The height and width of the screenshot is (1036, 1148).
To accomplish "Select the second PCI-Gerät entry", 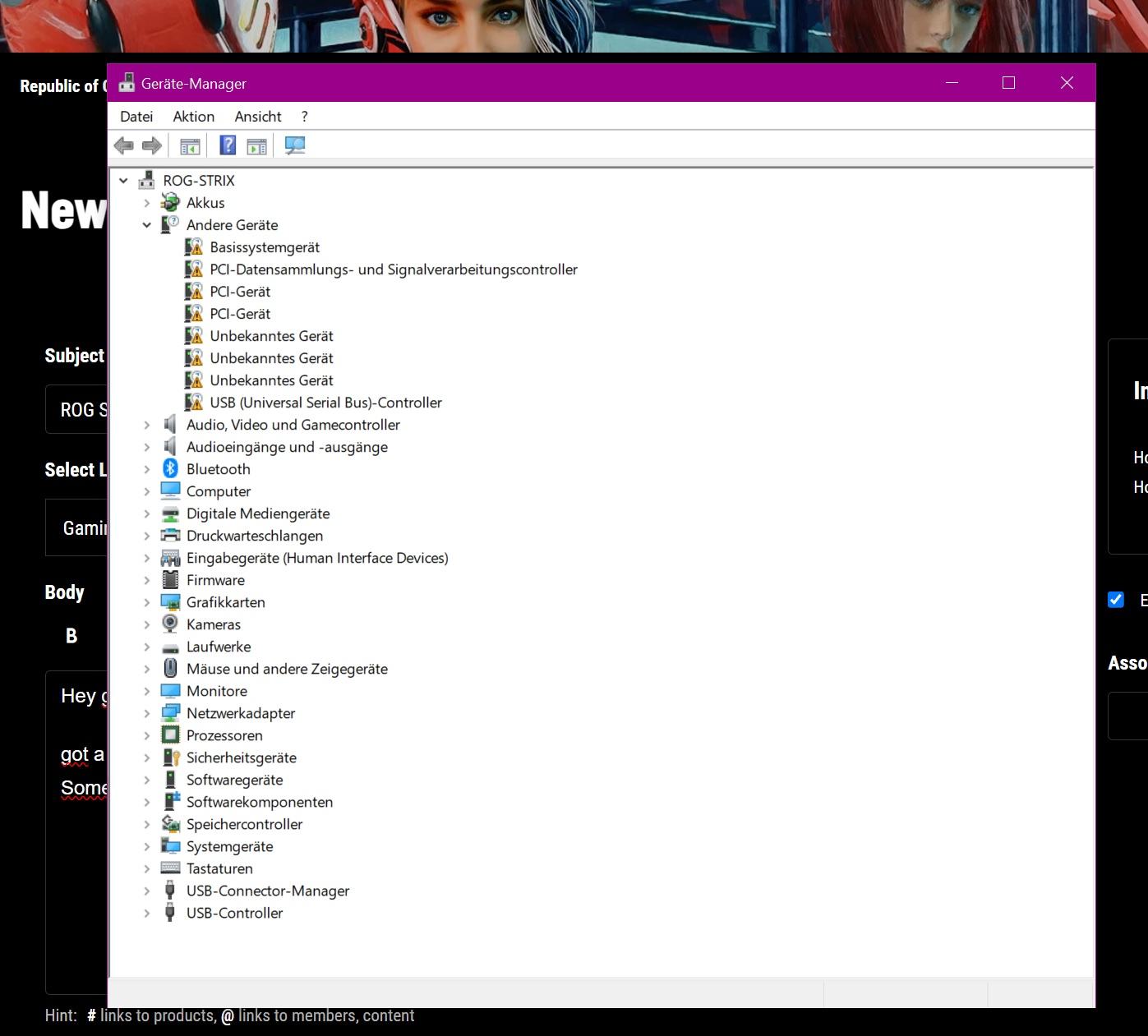I will point(240,313).
